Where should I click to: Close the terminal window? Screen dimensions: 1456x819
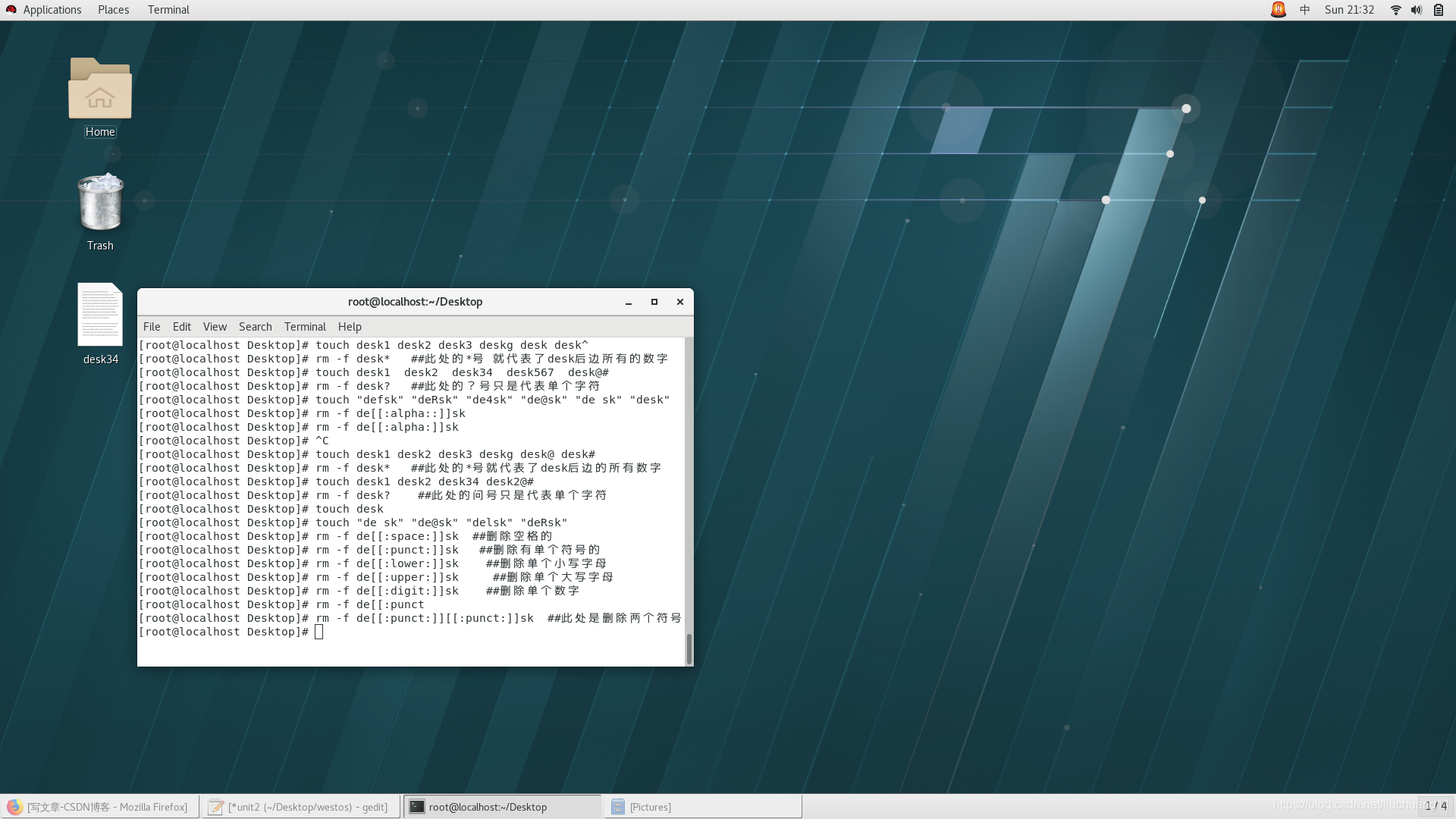click(x=680, y=302)
